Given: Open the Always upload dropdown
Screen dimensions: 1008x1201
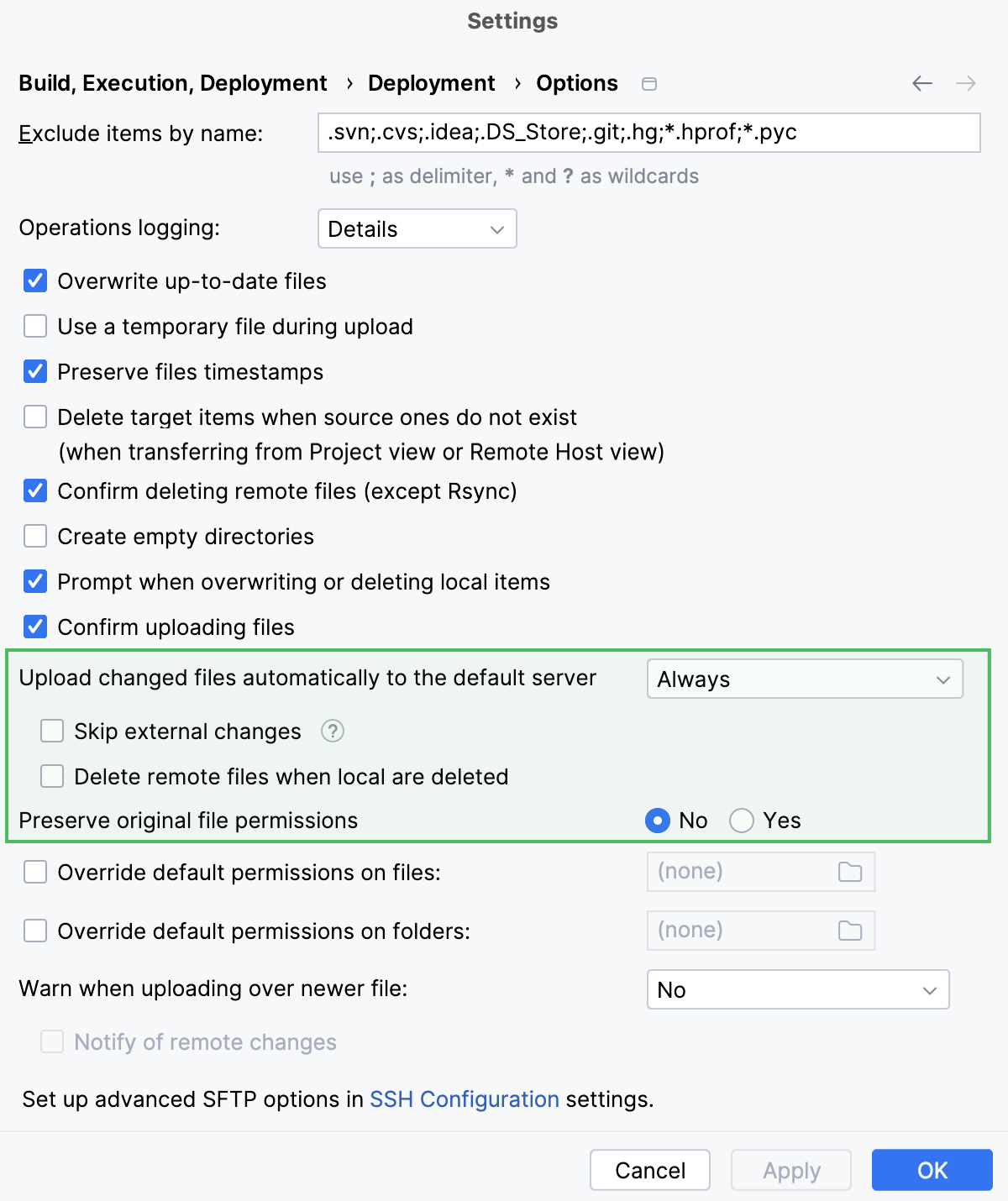Looking at the screenshot, I should click(x=804, y=679).
